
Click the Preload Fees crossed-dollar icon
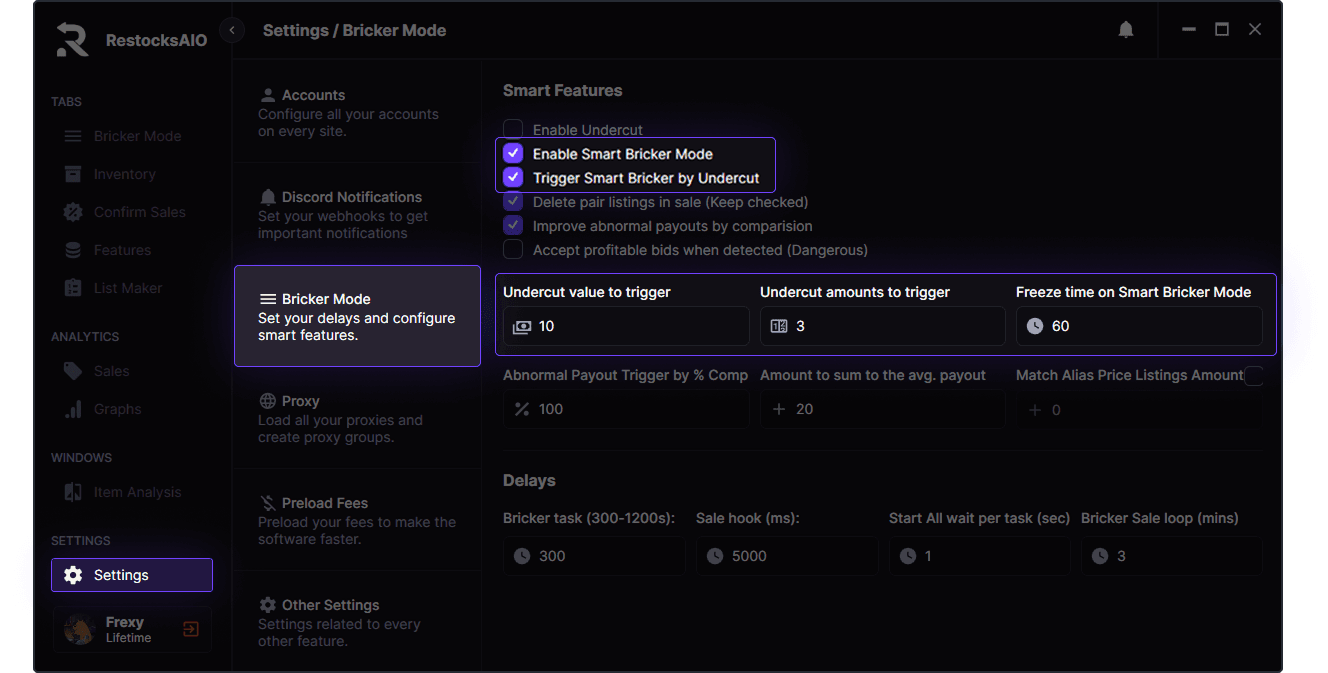tap(267, 503)
